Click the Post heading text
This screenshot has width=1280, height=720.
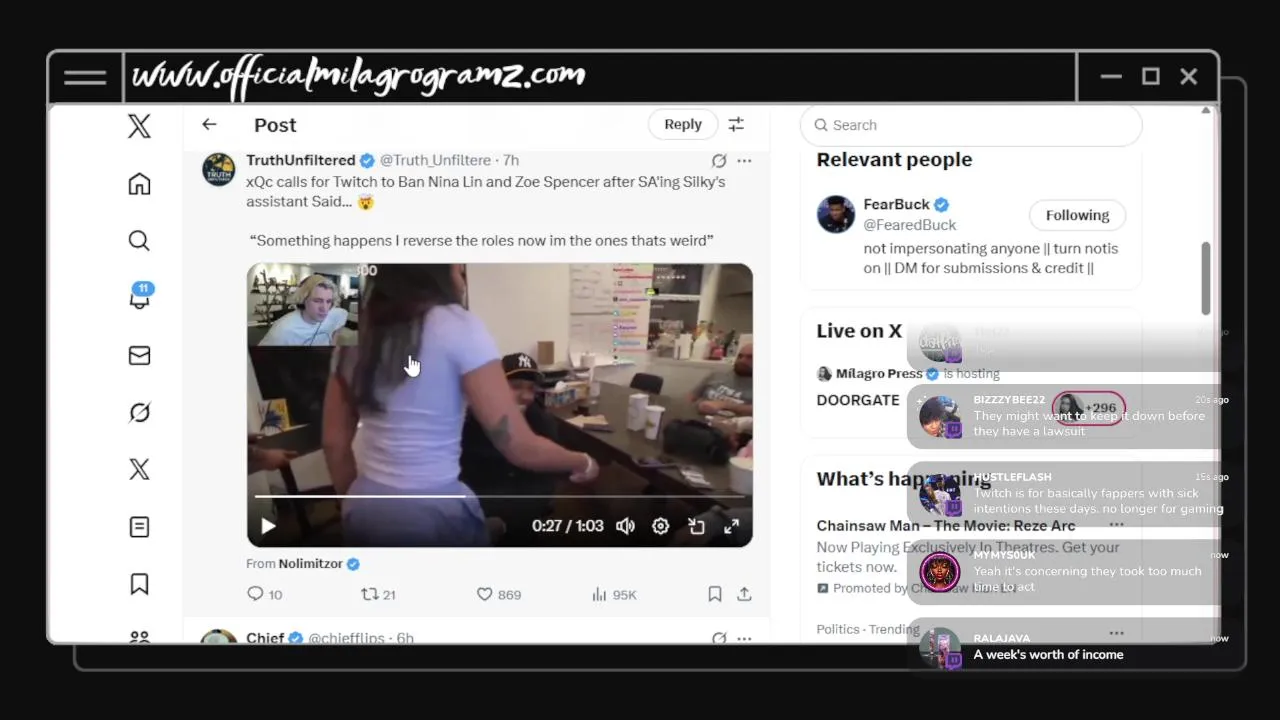coord(275,125)
